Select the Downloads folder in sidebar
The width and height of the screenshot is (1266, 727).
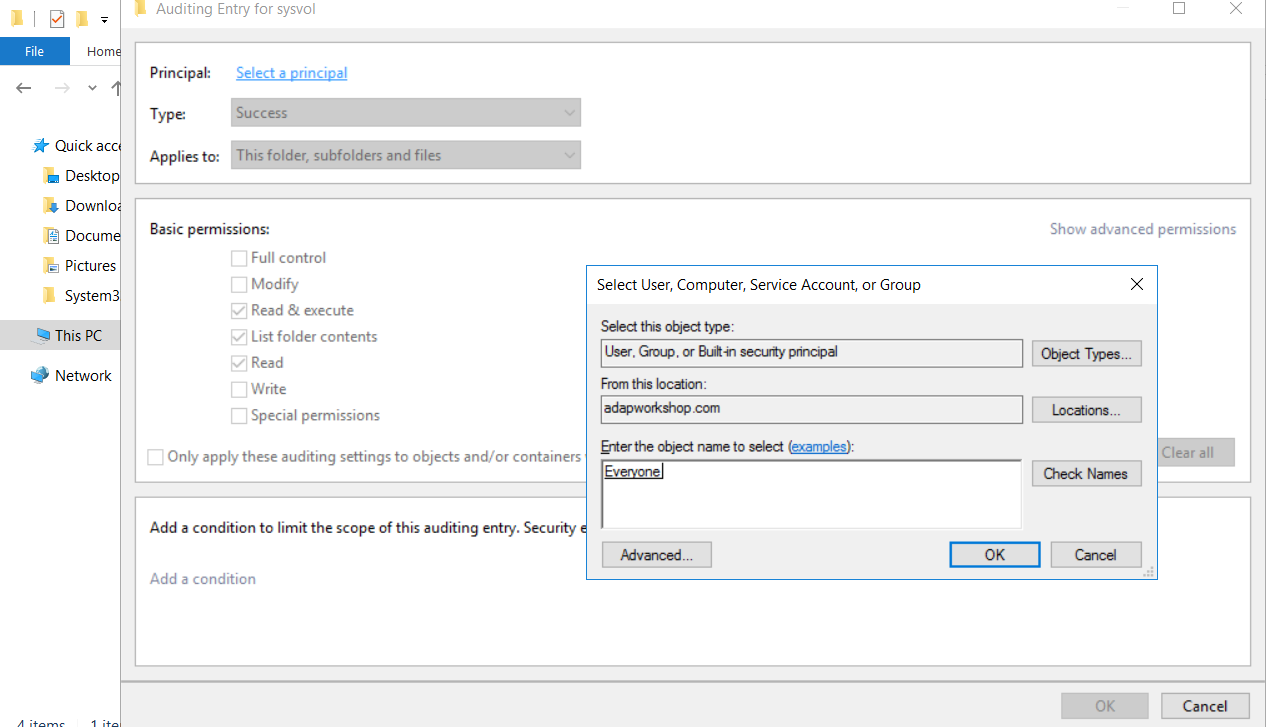coord(91,205)
